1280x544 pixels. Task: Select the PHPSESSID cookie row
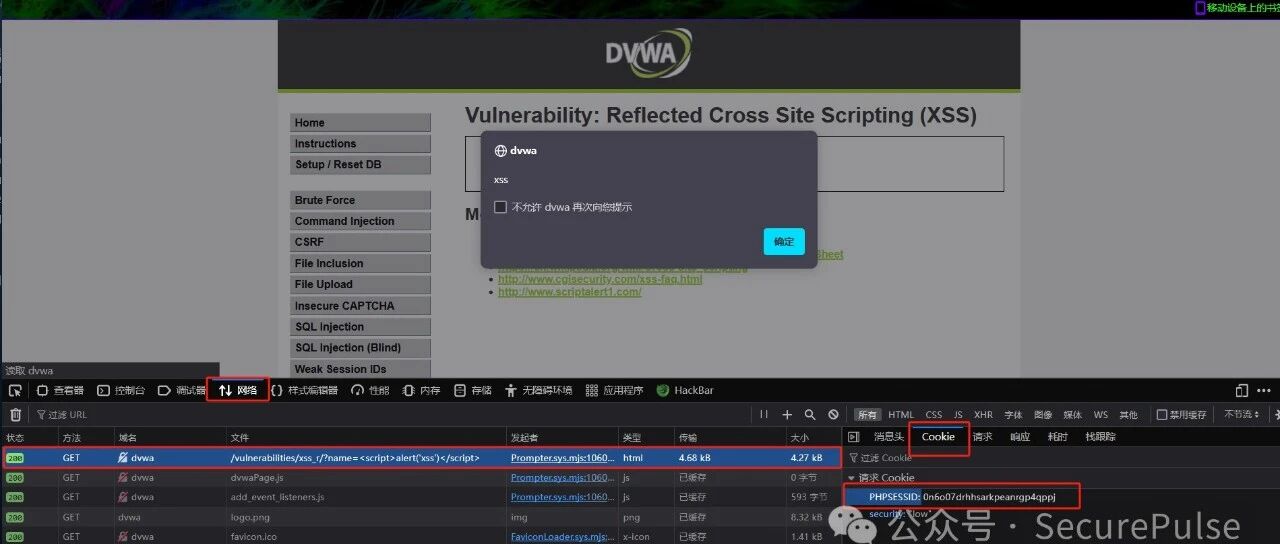click(1062, 496)
